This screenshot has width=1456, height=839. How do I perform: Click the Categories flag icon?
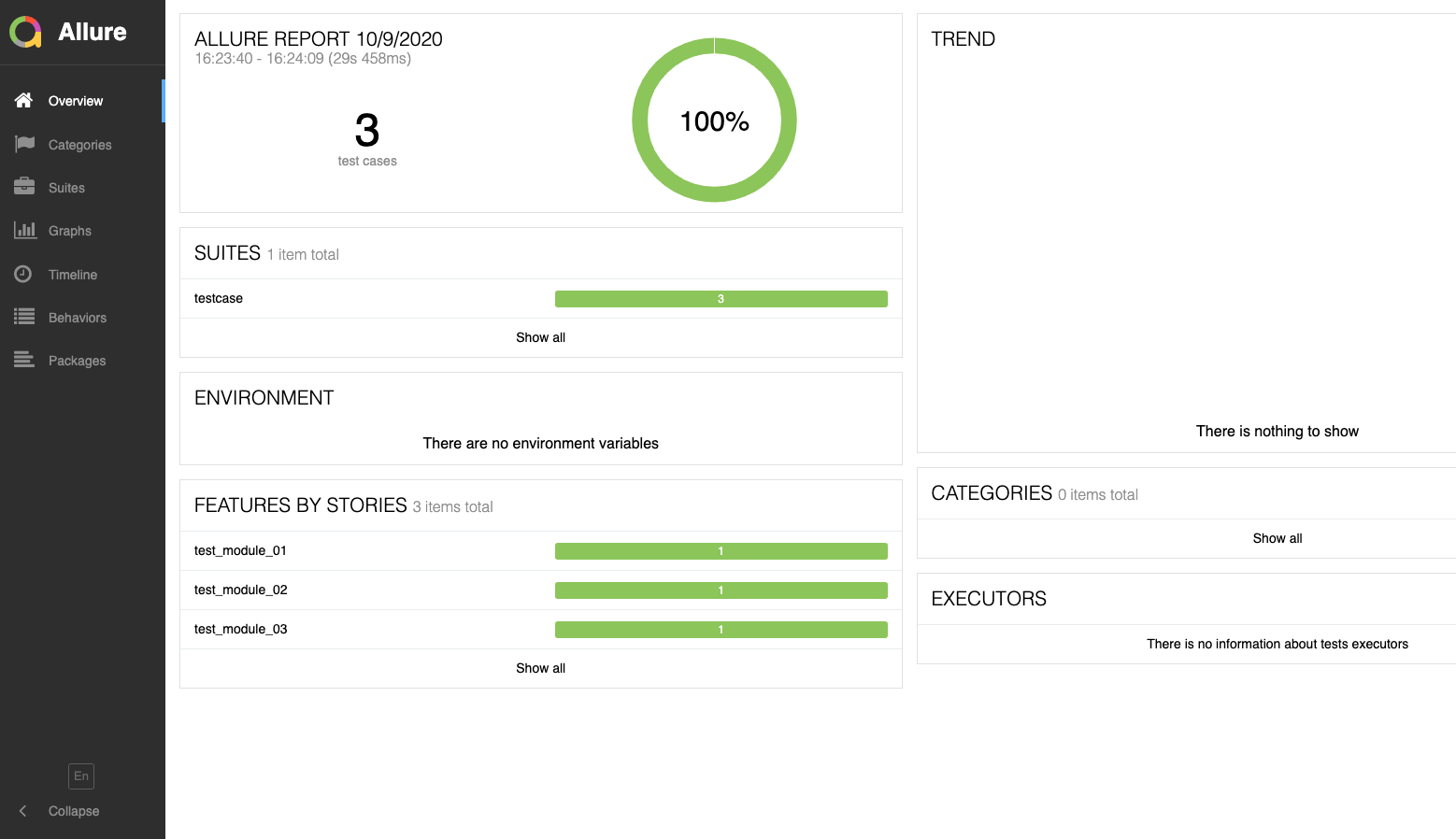[24, 144]
